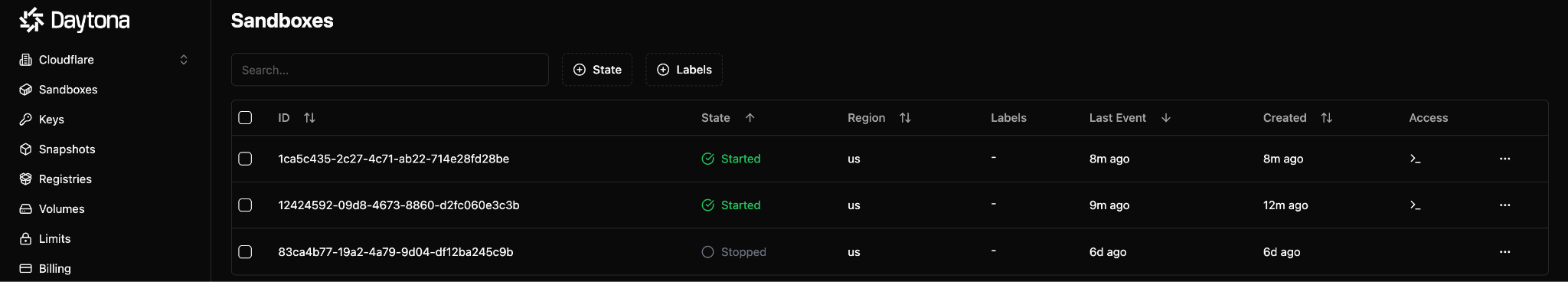
Task: Open more options for stopped sandbox 83ca4b77
Action: point(1504,252)
